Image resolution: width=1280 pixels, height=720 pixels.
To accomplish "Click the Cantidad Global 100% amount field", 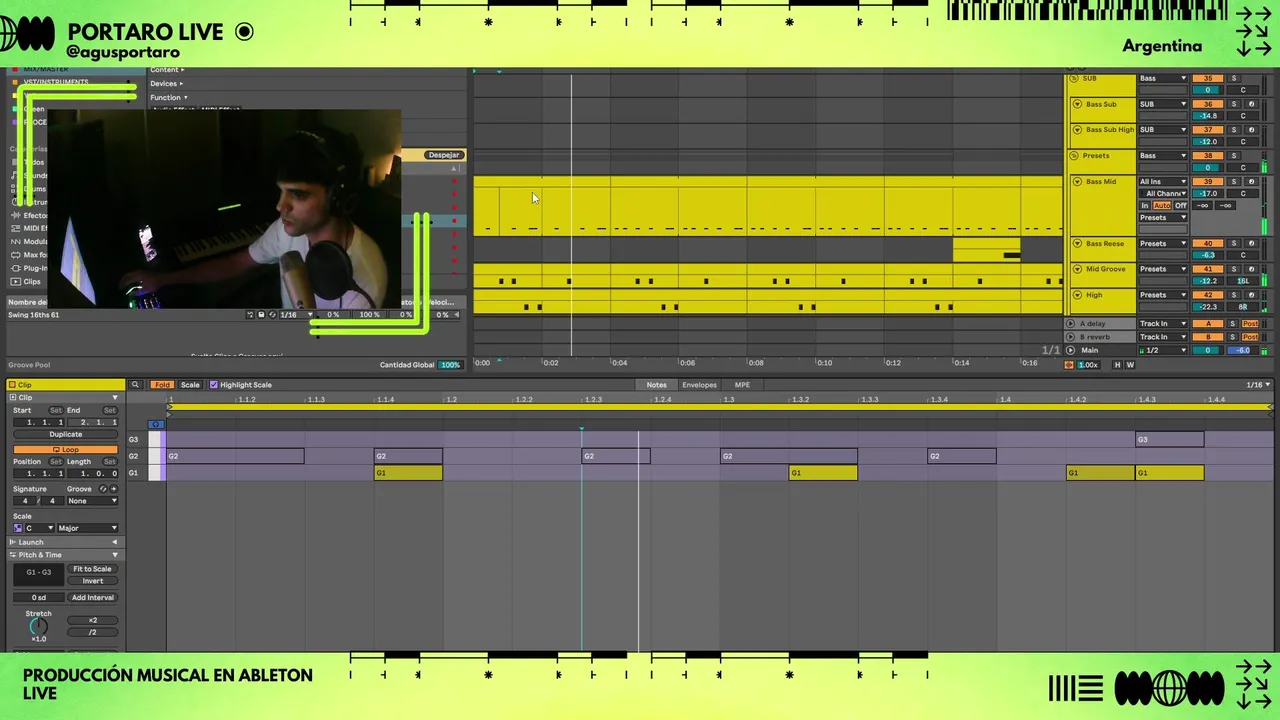I will coord(450,365).
